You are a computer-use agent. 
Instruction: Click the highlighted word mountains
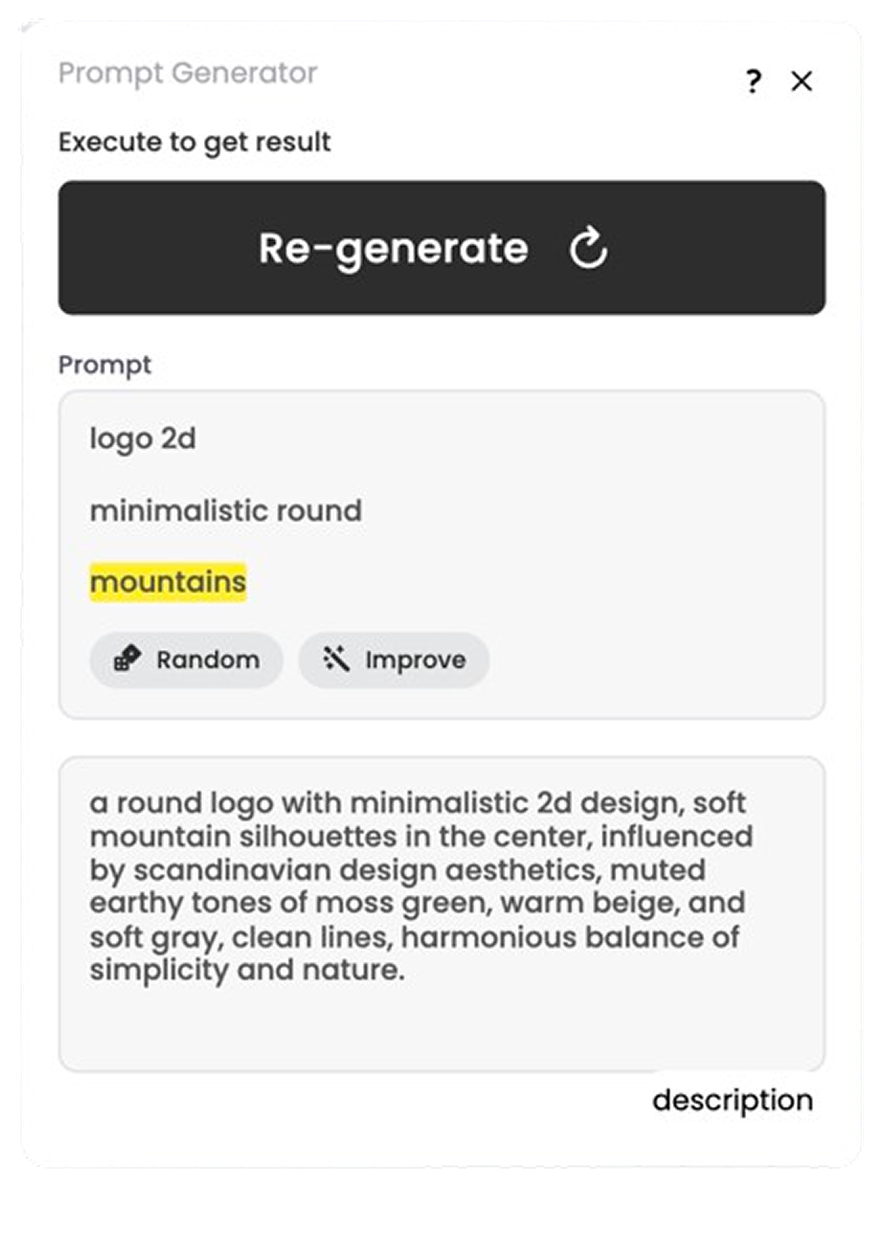[168, 582]
